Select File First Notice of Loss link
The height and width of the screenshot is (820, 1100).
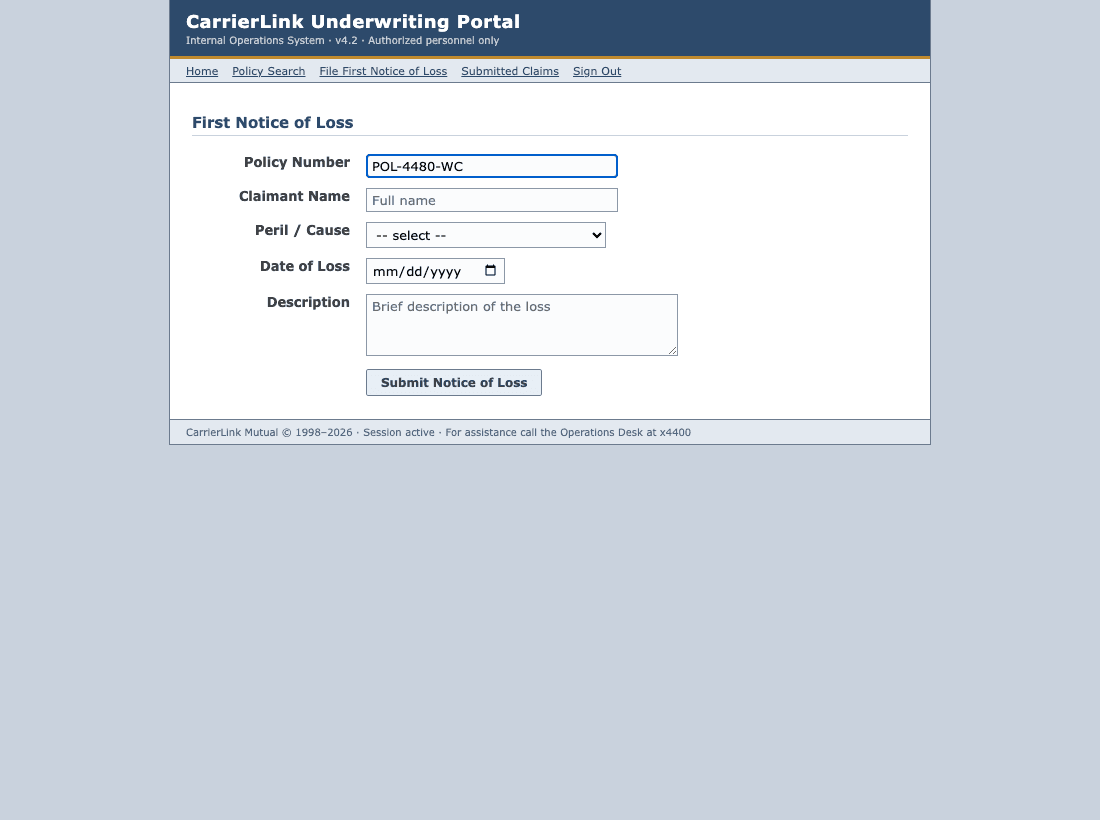383,71
